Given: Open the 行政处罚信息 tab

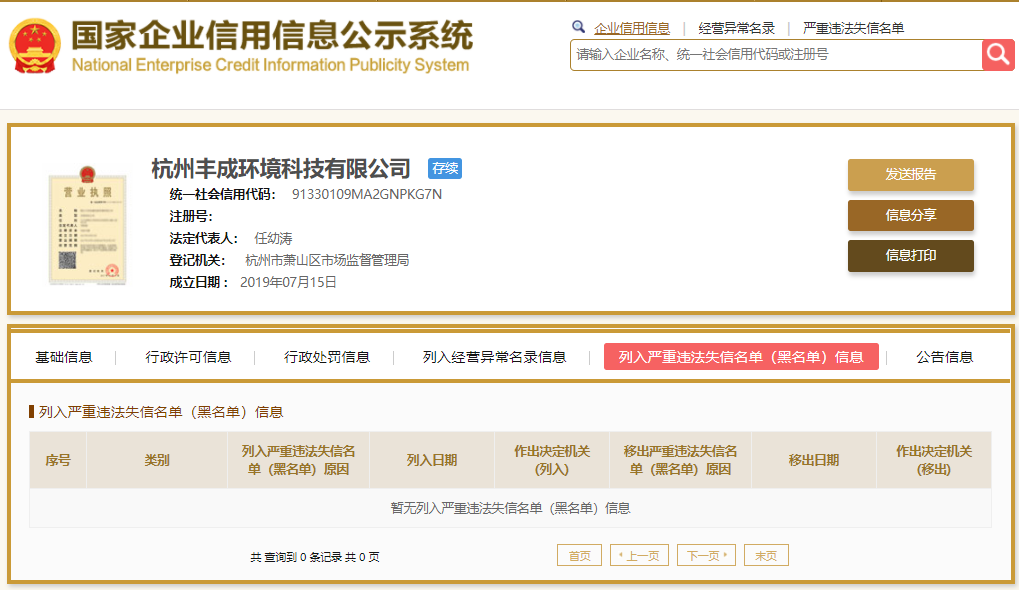Looking at the screenshot, I should pyautogui.click(x=327, y=357).
